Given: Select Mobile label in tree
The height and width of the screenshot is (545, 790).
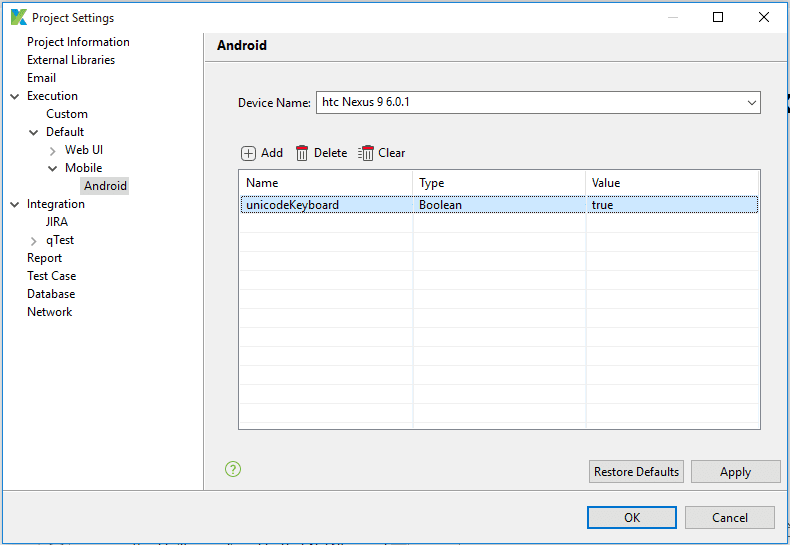Looking at the screenshot, I should pyautogui.click(x=84, y=168).
